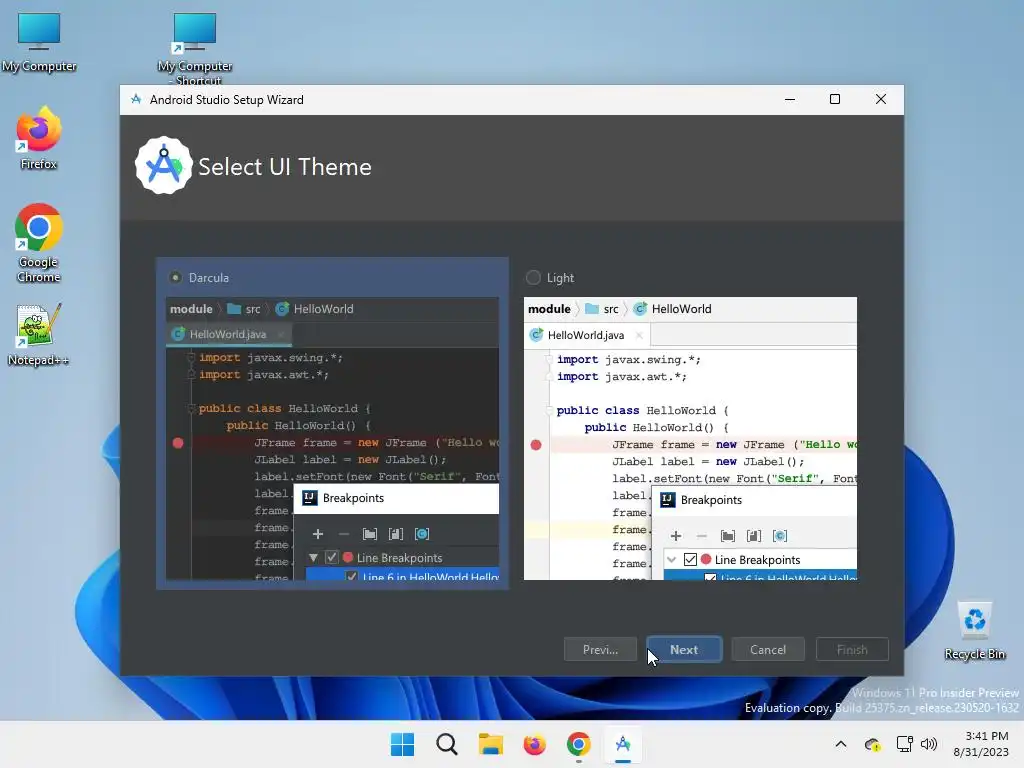Select the Recycle Bin desktop icon
The image size is (1024, 768).
click(x=974, y=631)
